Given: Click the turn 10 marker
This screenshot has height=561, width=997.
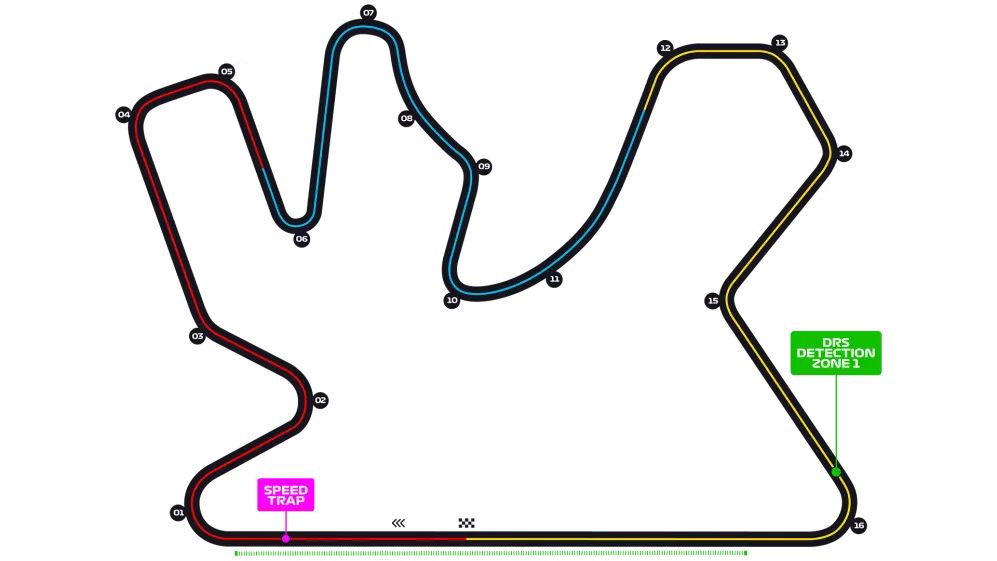Looking at the screenshot, I should (x=451, y=300).
